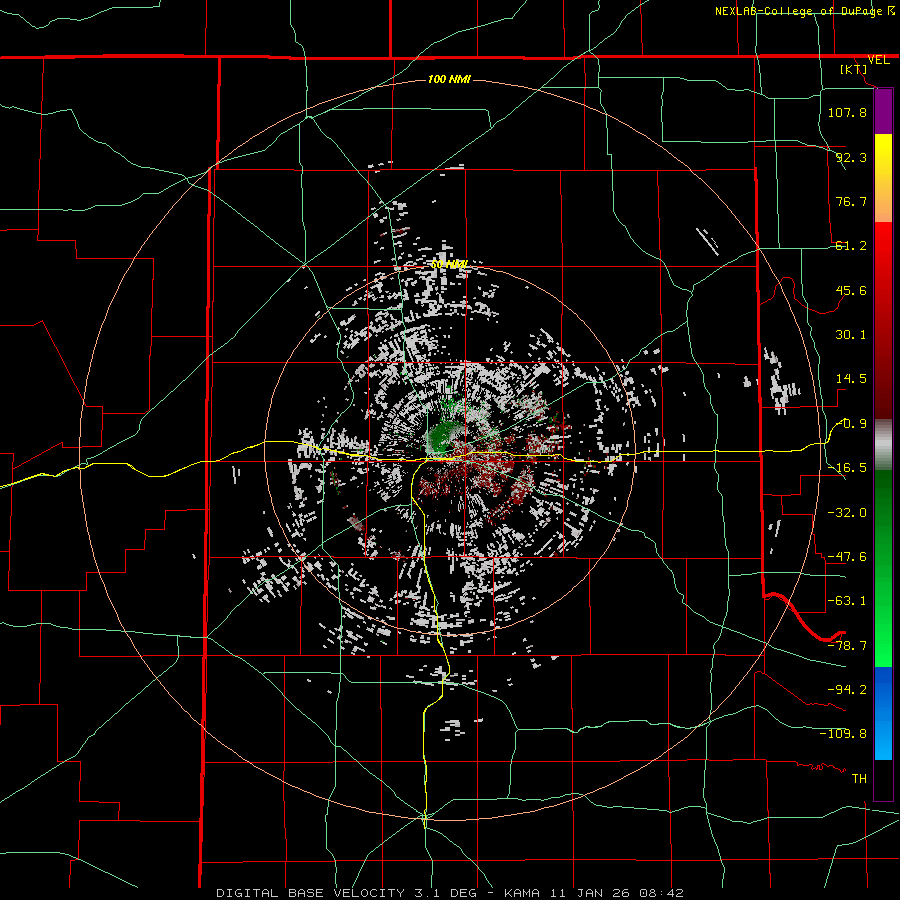Click the gray near-zero segment of color bar
Image resolution: width=900 pixels, height=900 pixels.
click(883, 445)
